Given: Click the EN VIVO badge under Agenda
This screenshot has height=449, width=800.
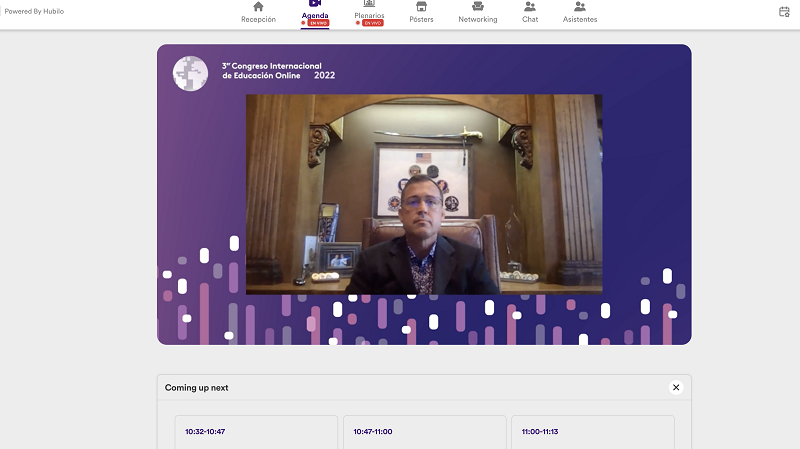Looking at the screenshot, I should point(318,23).
